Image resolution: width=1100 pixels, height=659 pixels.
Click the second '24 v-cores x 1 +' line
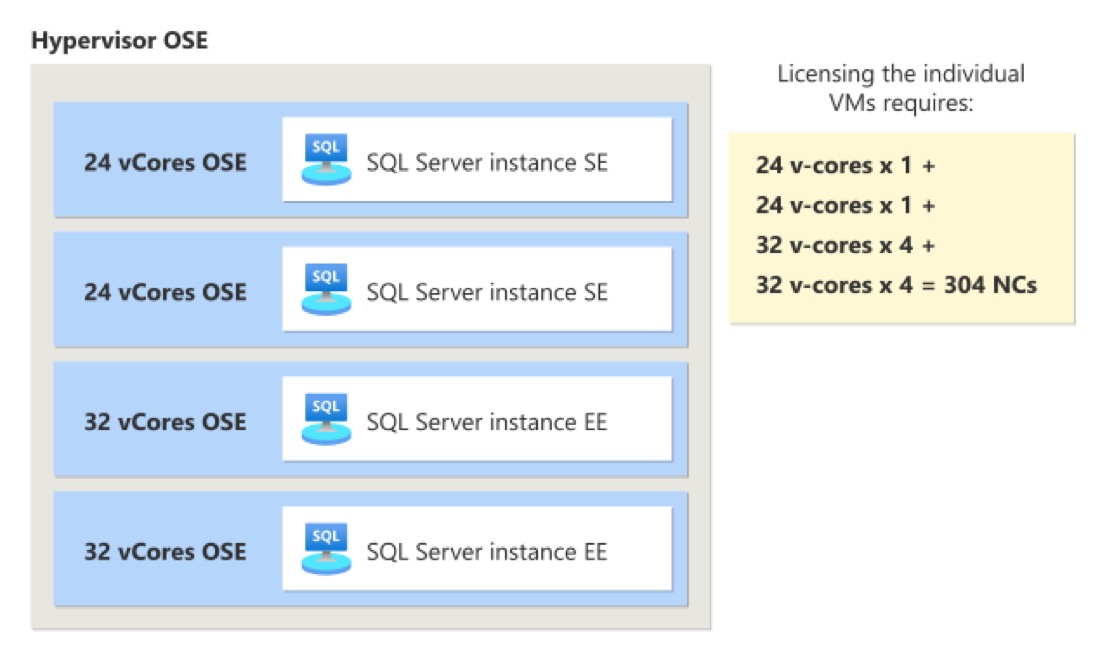click(845, 206)
